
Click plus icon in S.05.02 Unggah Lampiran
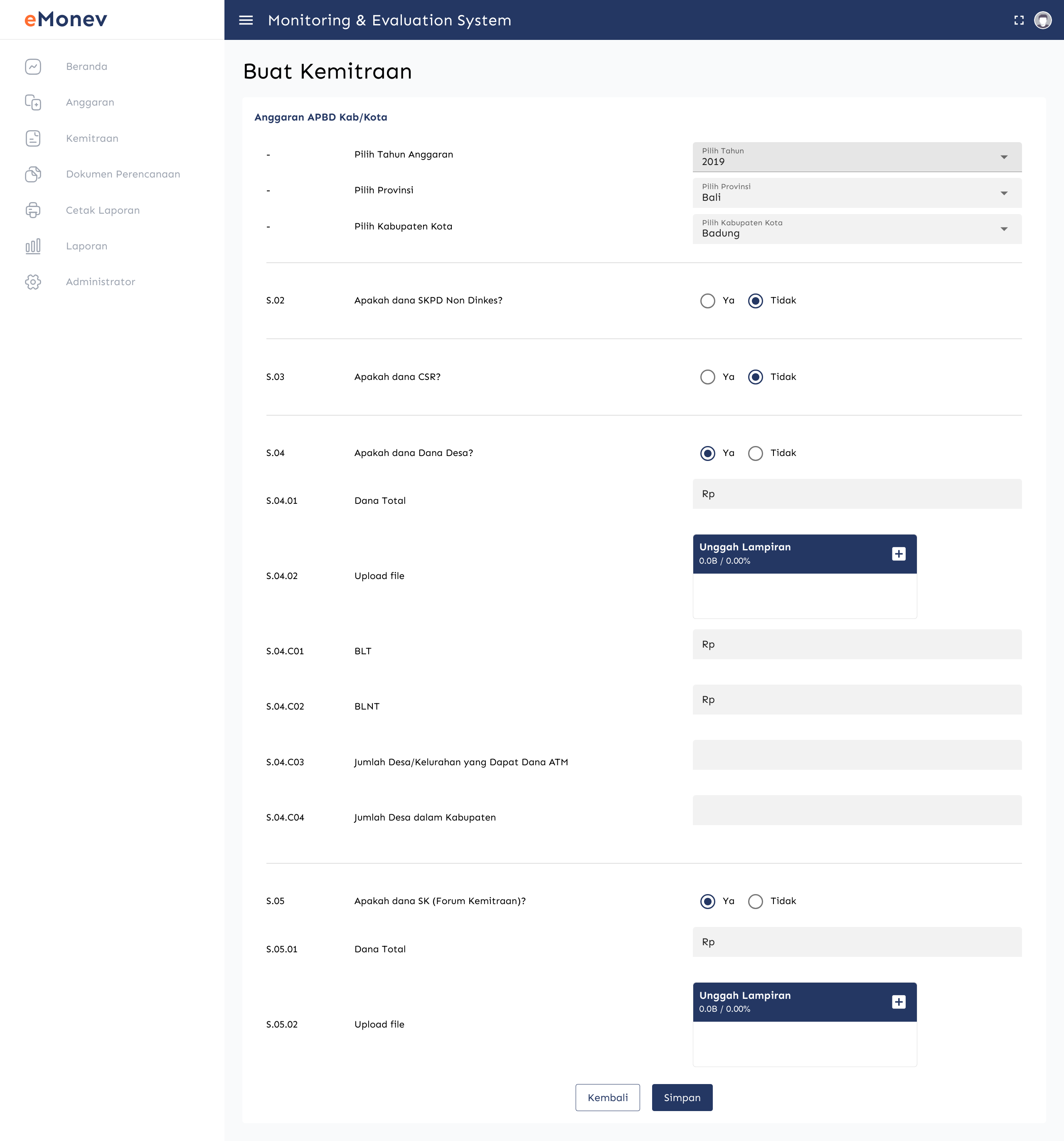point(899,1001)
